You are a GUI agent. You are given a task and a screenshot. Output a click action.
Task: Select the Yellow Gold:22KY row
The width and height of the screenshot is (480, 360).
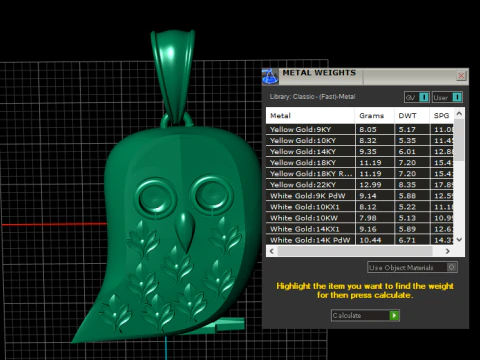360,184
